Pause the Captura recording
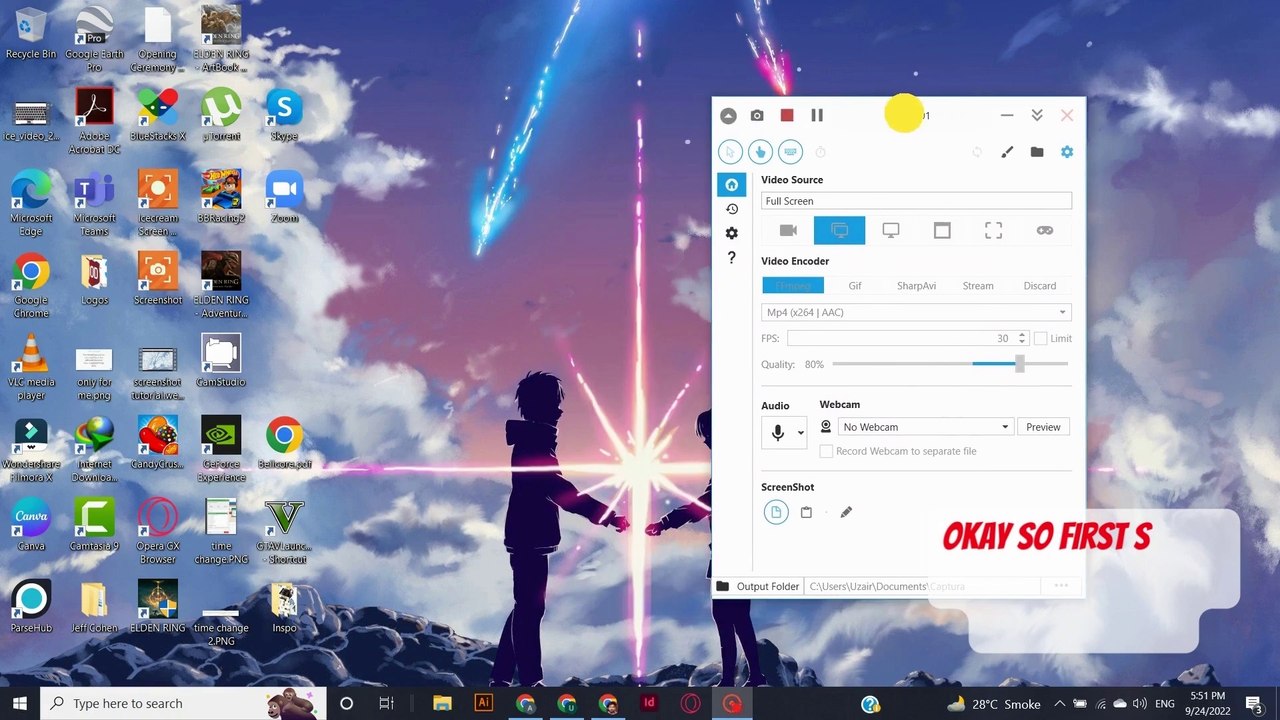 pos(817,116)
